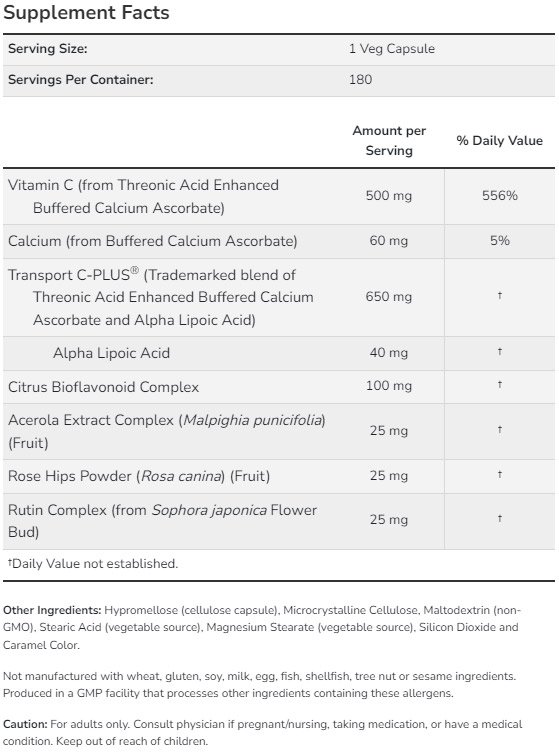The image size is (559, 752).
Task: Select the Servings Per Container label
Action: 81,80
